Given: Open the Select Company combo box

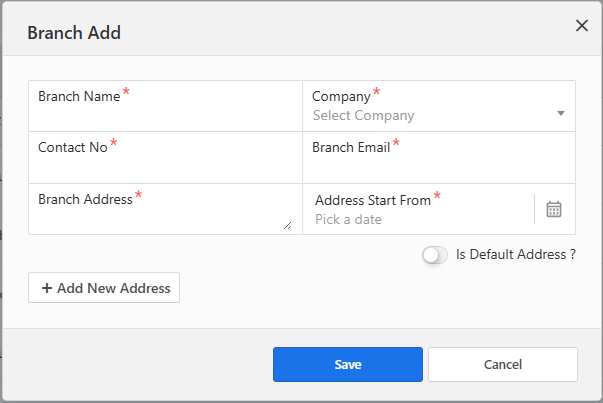Looking at the screenshot, I should (x=430, y=115).
